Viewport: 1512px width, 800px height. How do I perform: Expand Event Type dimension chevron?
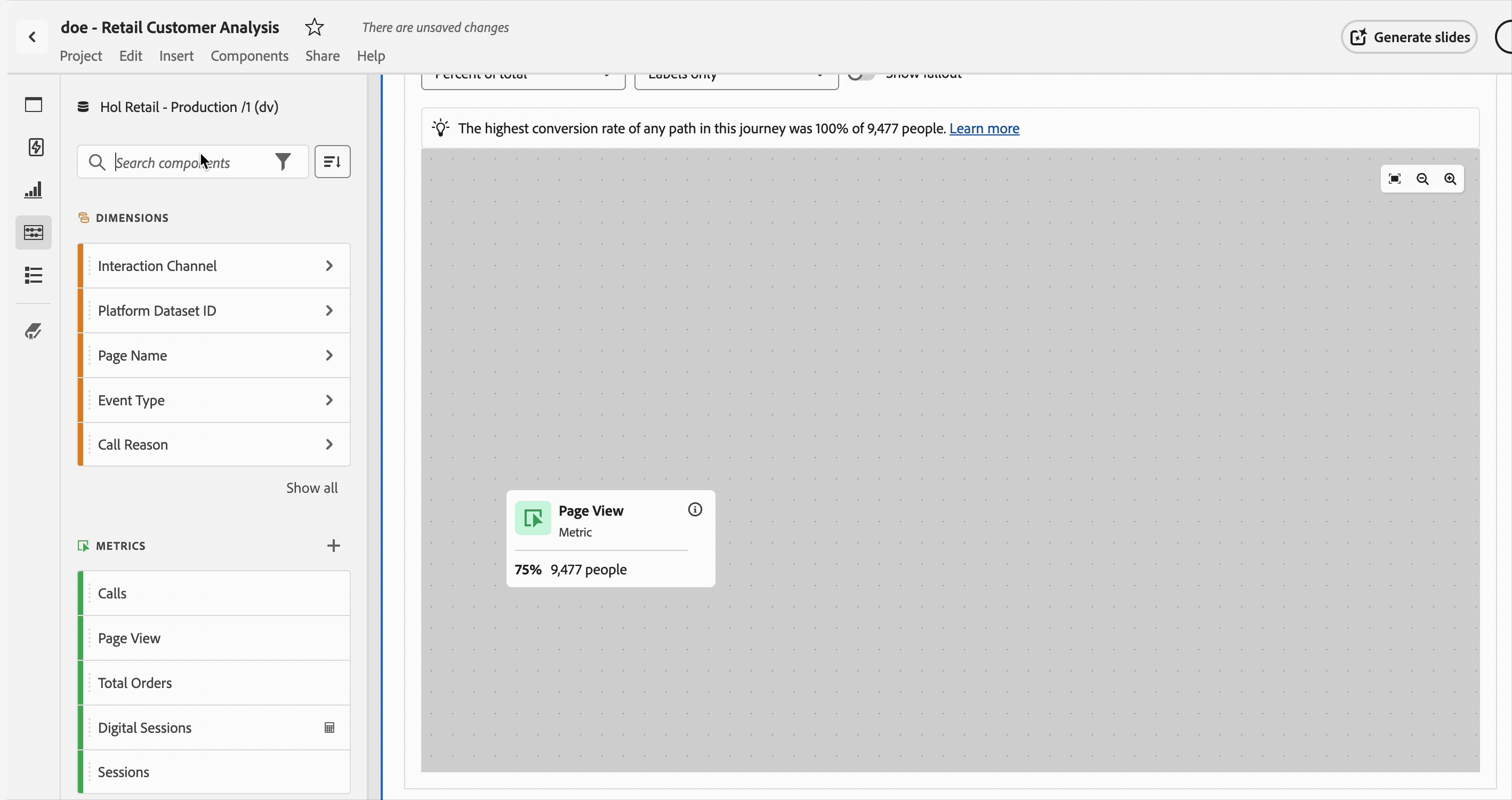pyautogui.click(x=329, y=400)
